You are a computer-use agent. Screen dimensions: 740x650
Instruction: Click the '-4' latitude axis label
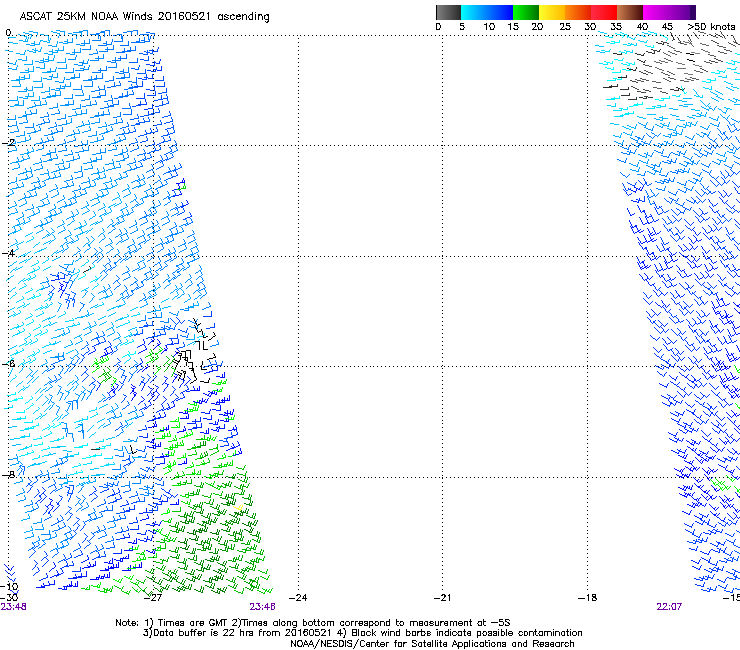coord(8,253)
